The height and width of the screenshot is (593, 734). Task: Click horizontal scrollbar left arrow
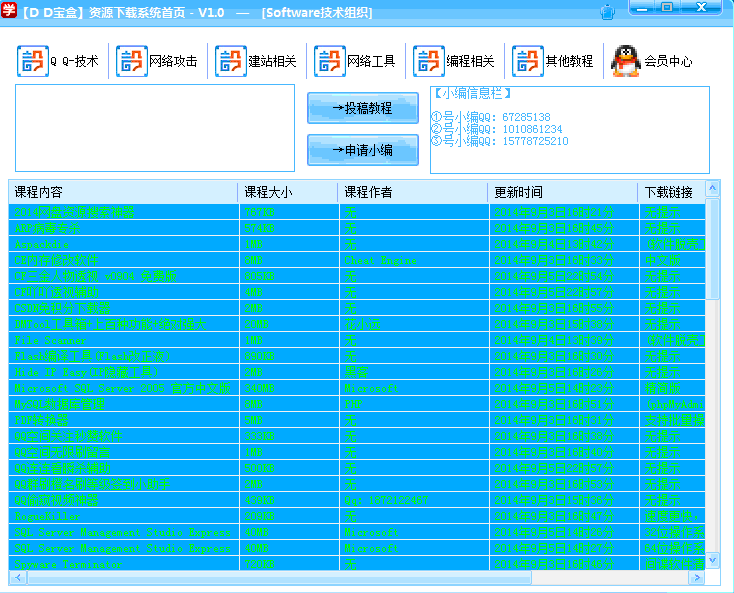[x=18, y=578]
